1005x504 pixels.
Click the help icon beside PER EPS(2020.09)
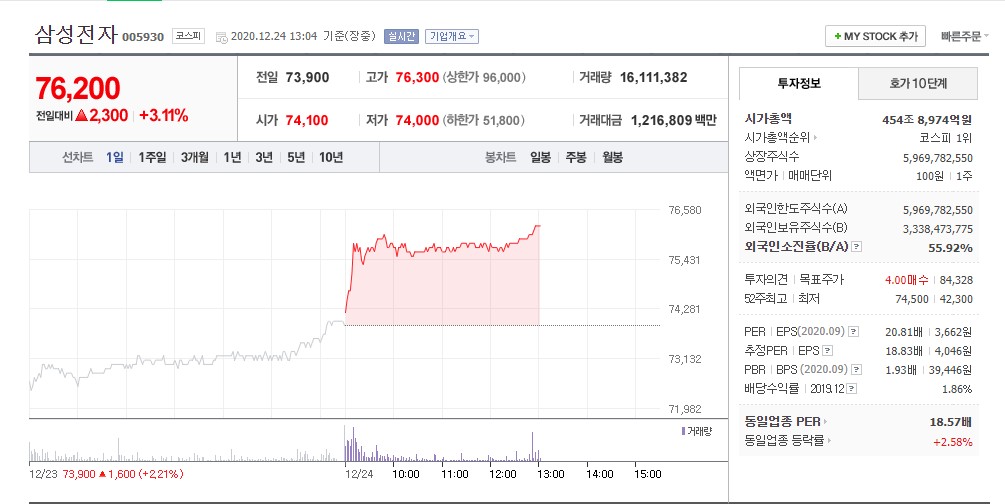853,332
